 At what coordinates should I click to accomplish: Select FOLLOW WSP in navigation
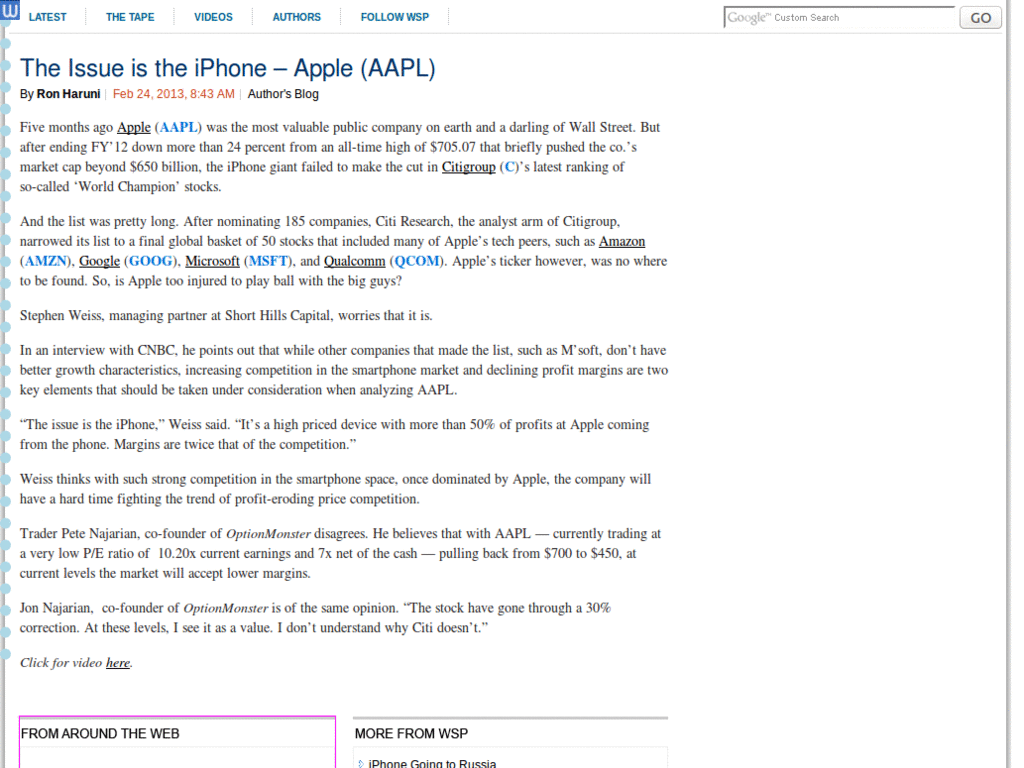[x=394, y=17]
